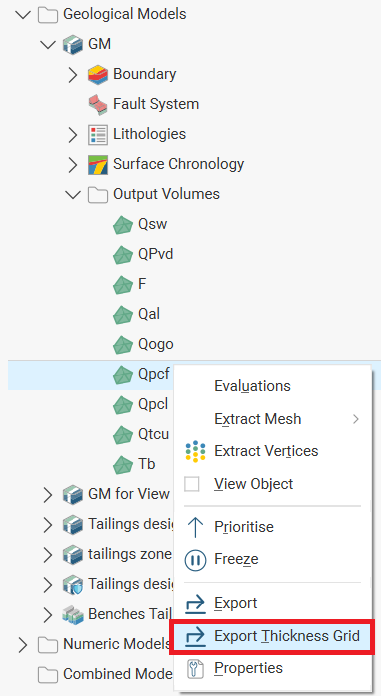The height and width of the screenshot is (696, 383).
Task: Click the Extract Vertices dots icon
Action: tap(195, 451)
